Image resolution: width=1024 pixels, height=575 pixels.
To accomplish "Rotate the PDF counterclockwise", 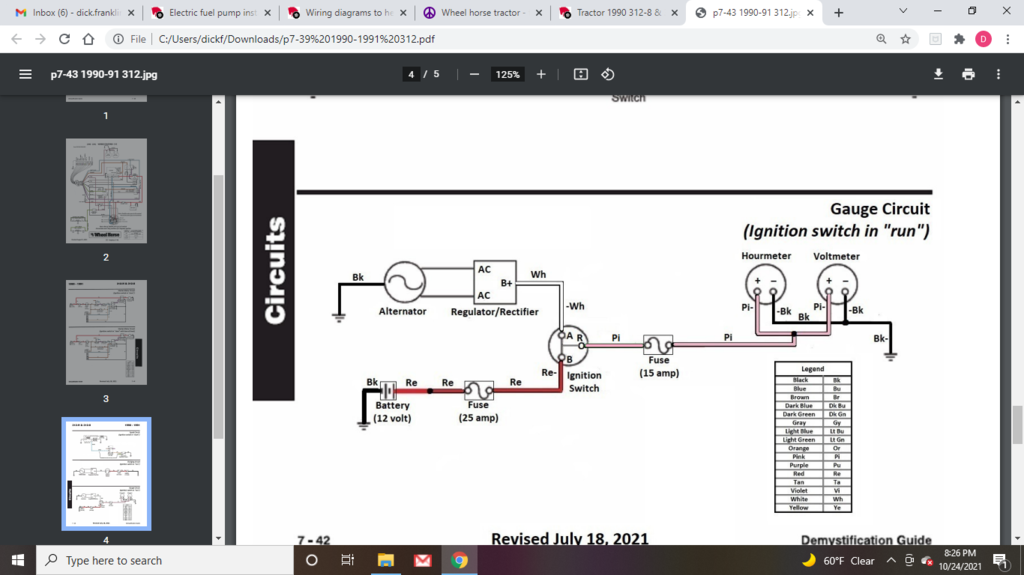I will click(x=608, y=74).
